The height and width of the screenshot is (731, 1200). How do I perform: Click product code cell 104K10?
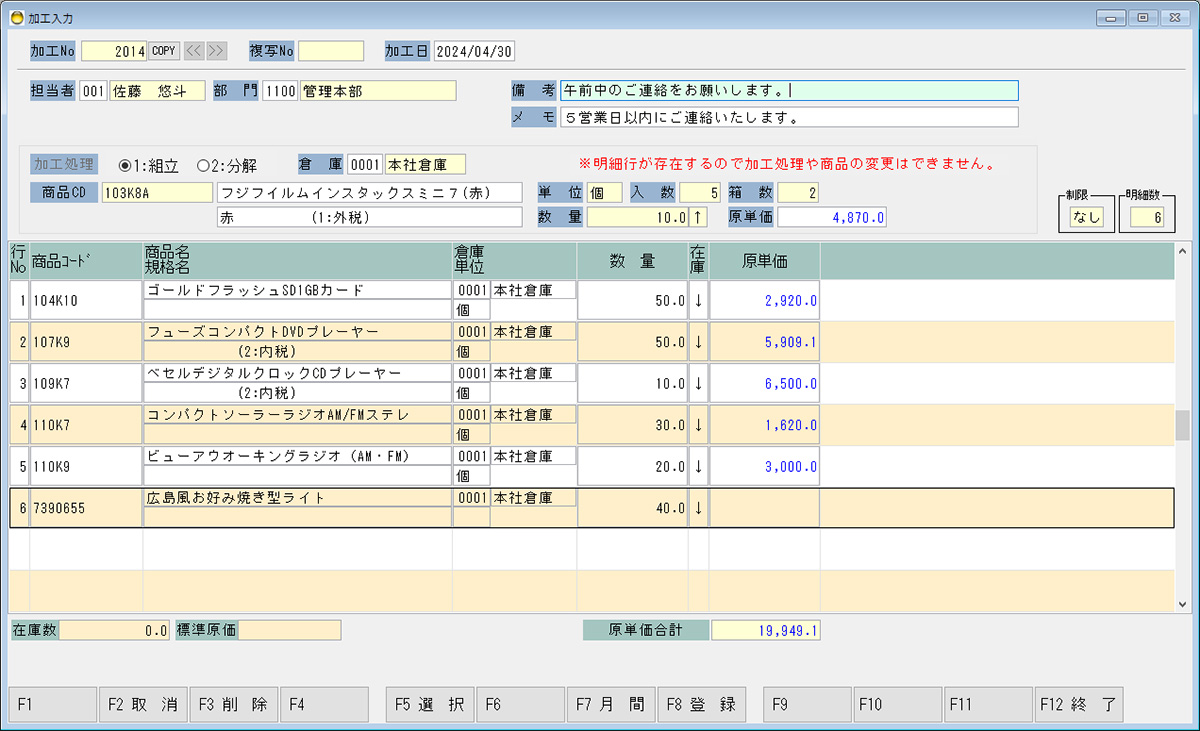(86, 300)
